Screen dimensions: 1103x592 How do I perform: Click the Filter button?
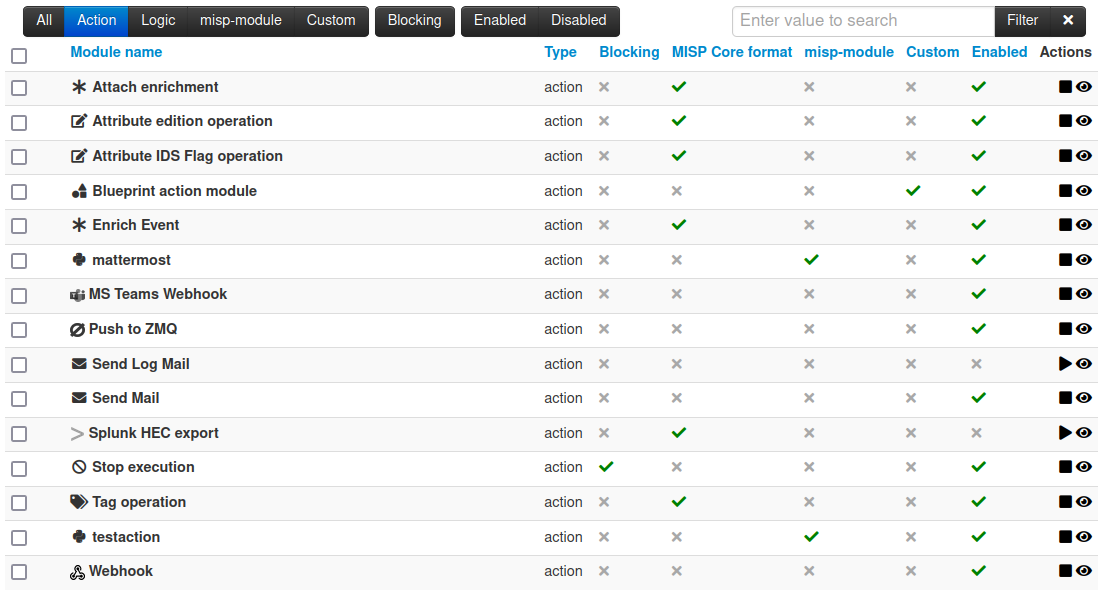[1022, 20]
